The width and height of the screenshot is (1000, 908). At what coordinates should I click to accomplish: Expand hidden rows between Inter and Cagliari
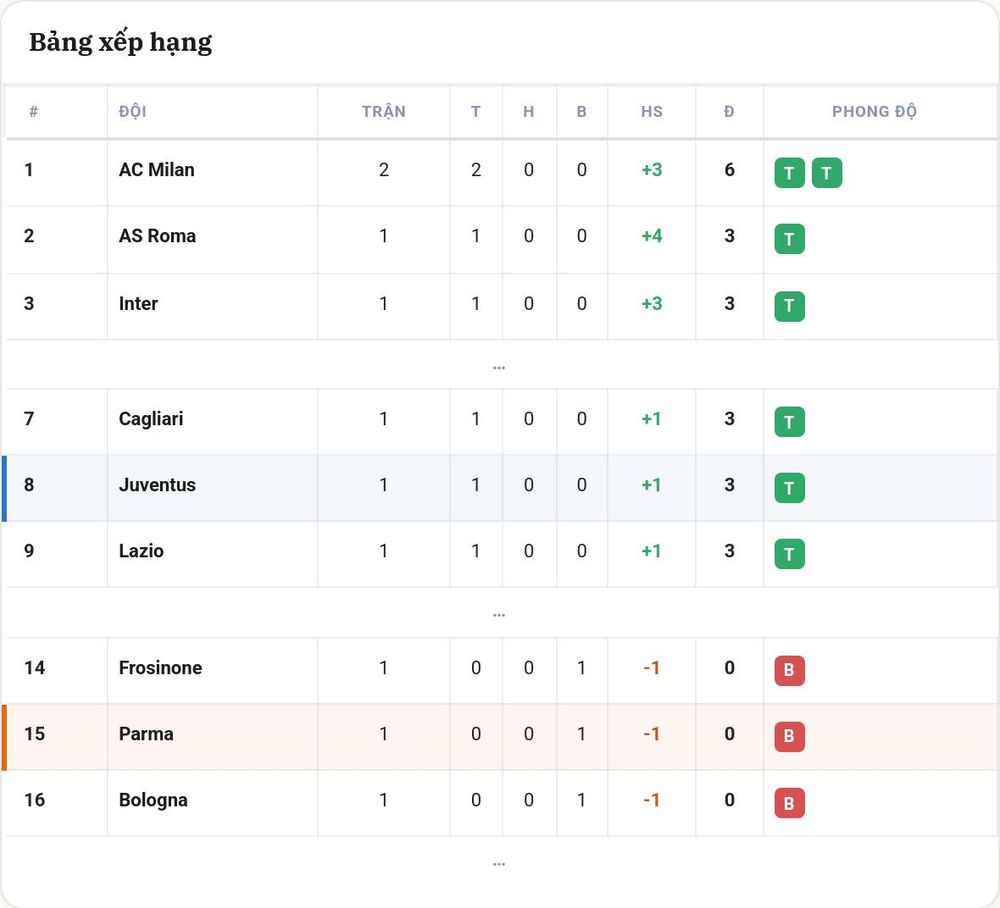(x=499, y=367)
